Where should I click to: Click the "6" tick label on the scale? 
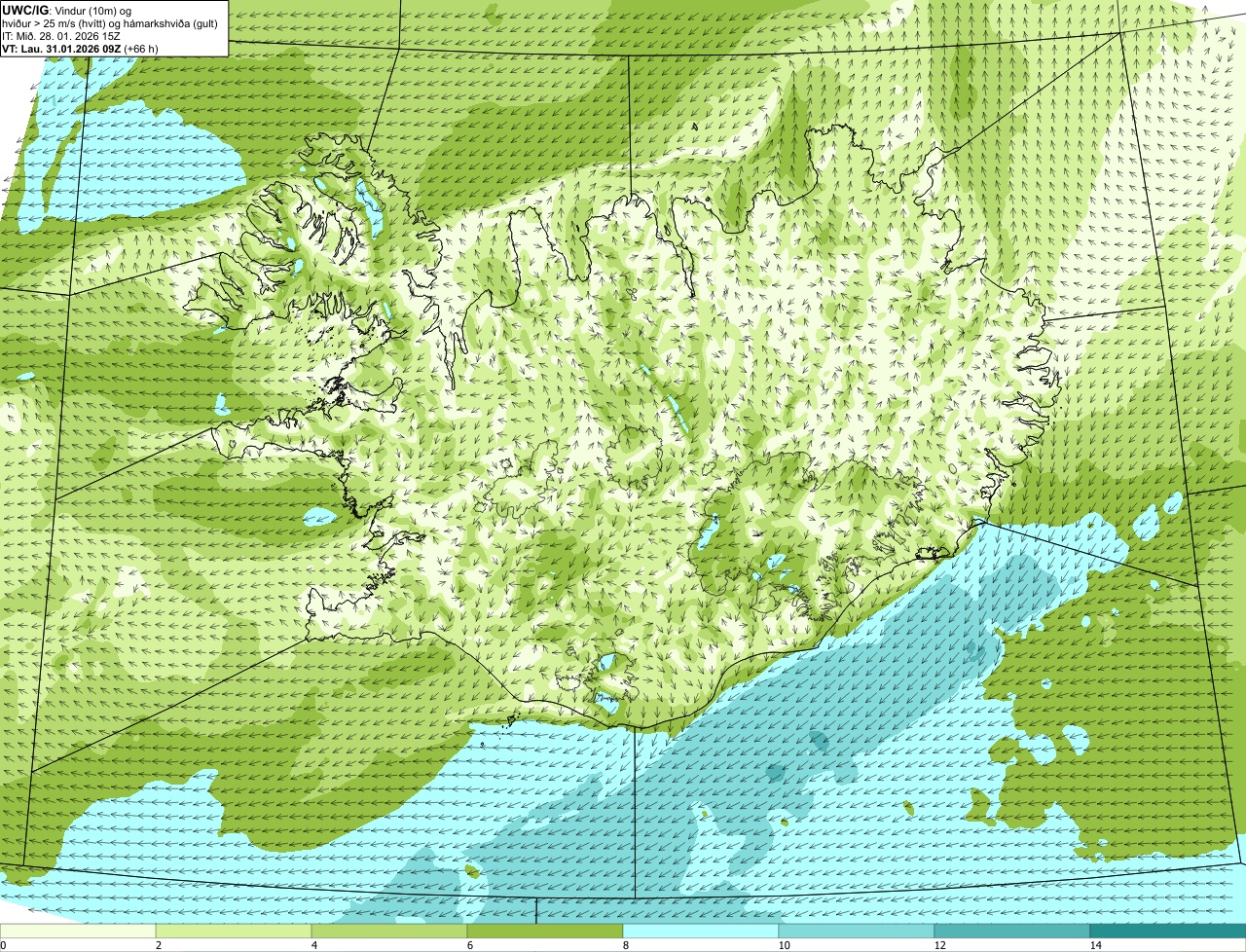pyautogui.click(x=469, y=945)
